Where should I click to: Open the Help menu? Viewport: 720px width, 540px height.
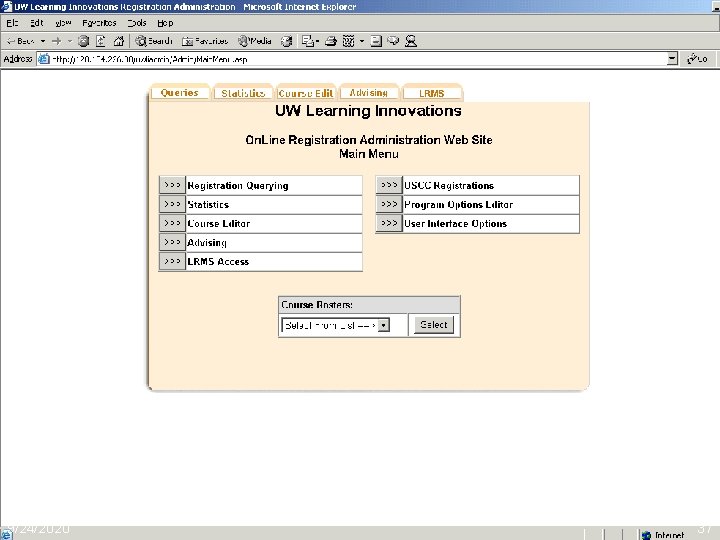pos(165,23)
